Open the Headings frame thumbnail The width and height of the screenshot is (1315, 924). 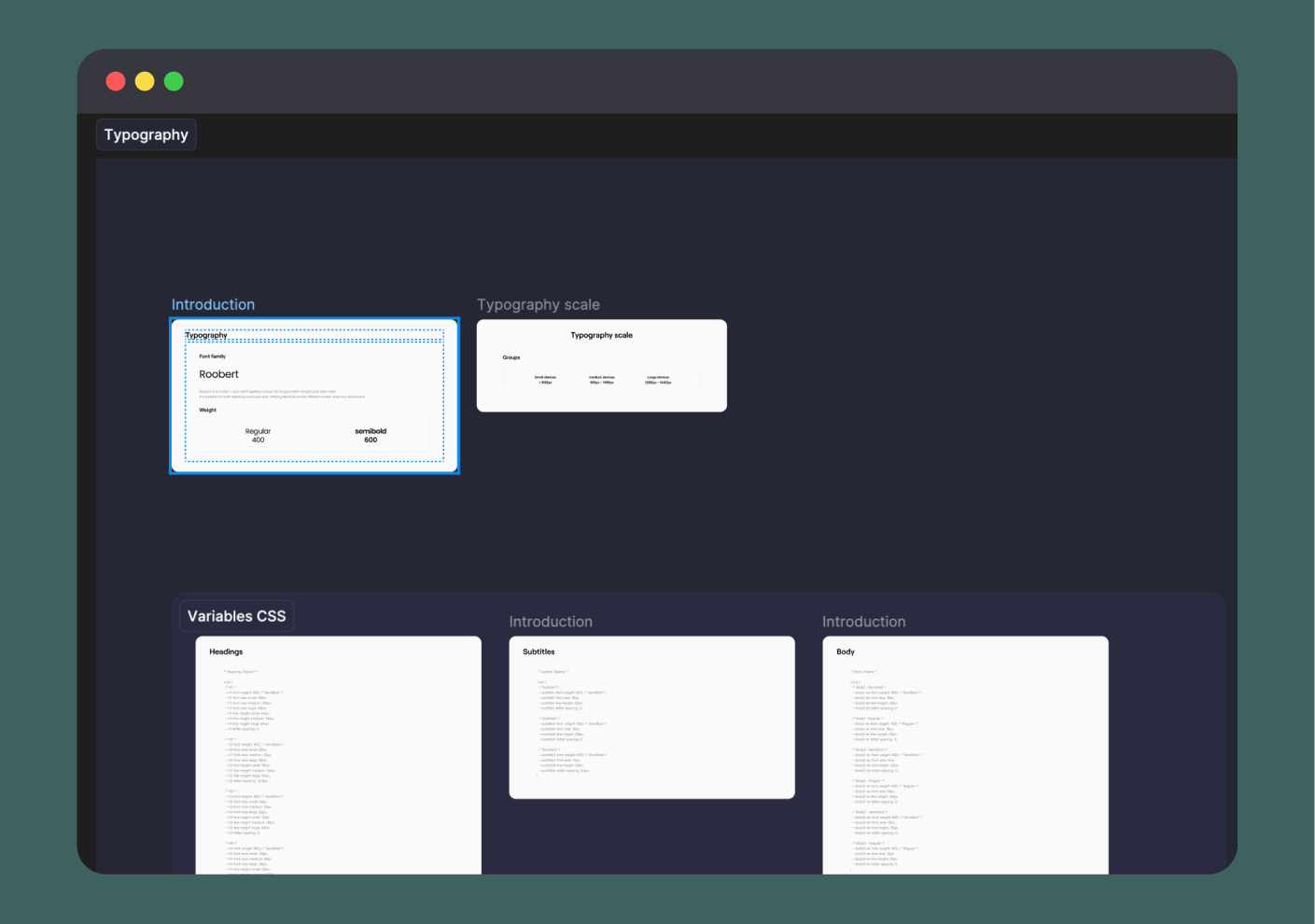[x=339, y=756]
